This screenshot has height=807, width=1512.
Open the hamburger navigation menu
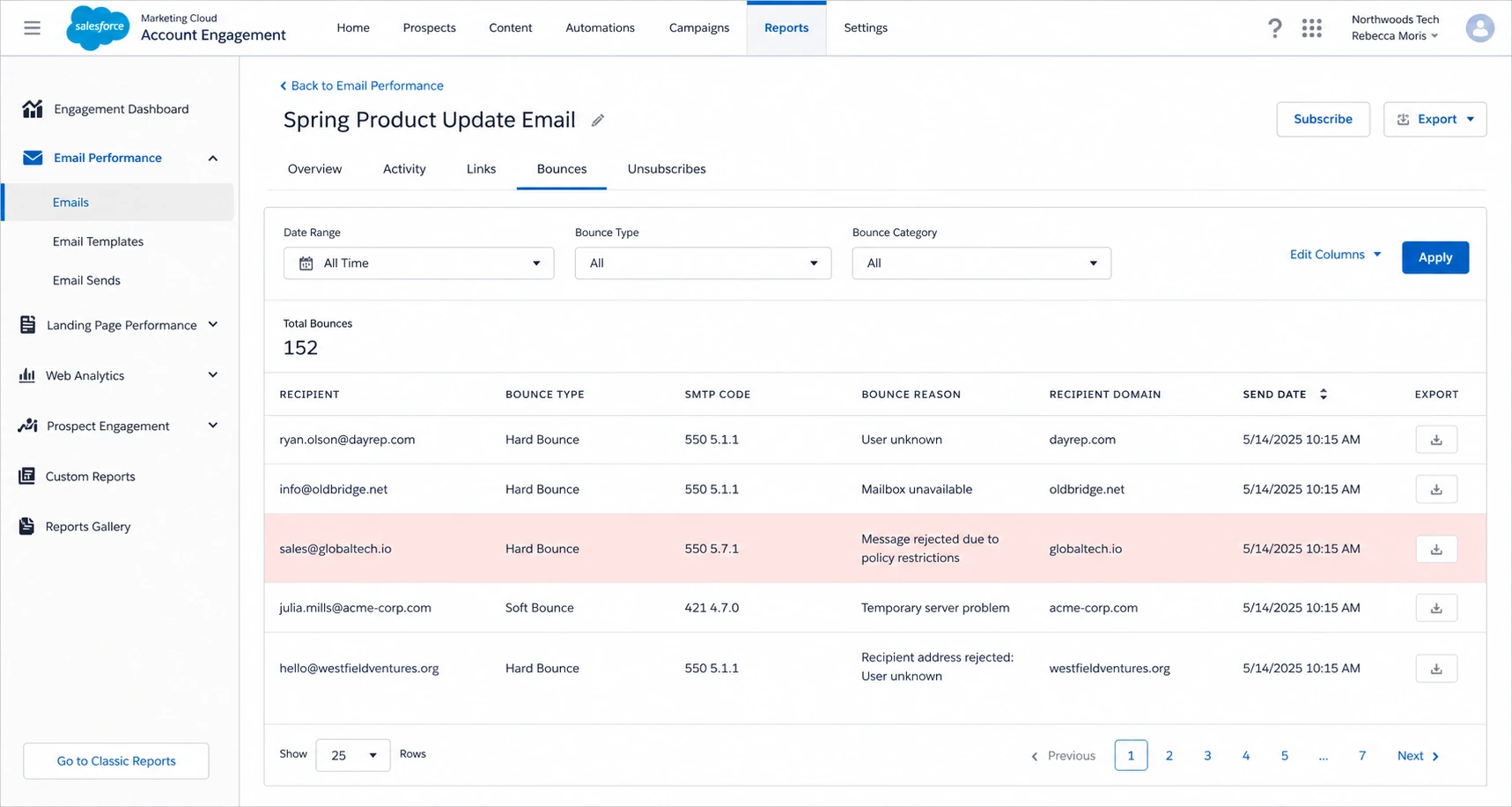coord(33,28)
